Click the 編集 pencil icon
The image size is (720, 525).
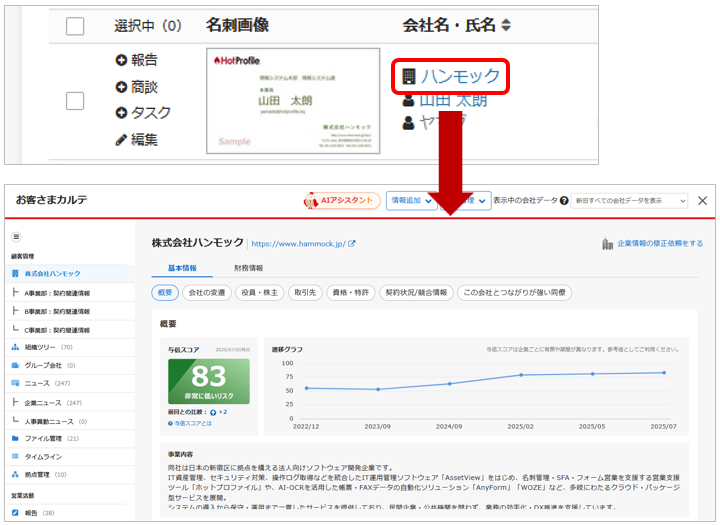point(121,140)
